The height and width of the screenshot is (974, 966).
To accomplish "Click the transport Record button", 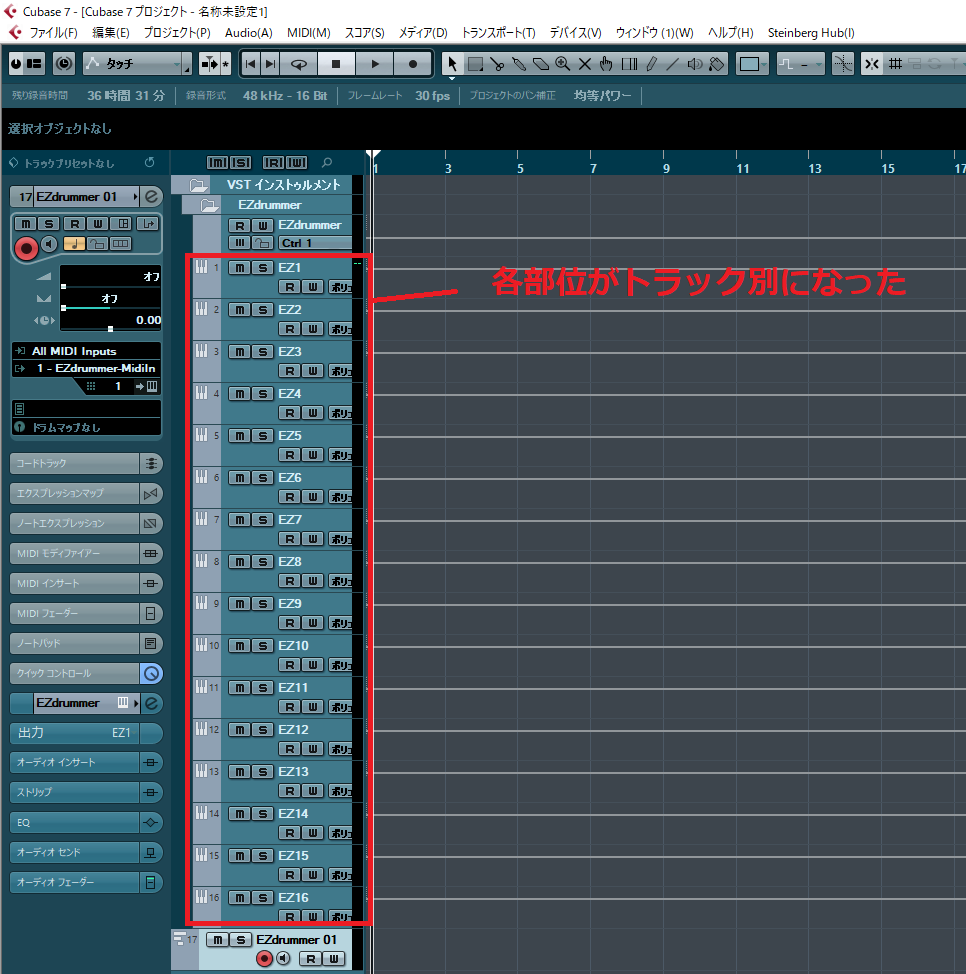I will [x=412, y=64].
